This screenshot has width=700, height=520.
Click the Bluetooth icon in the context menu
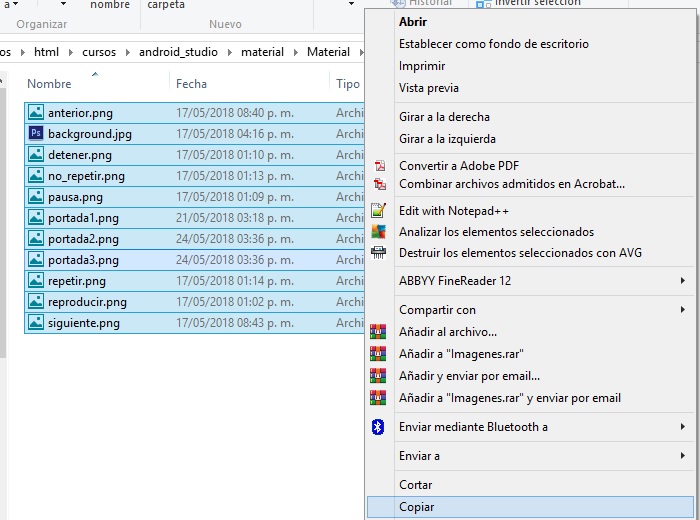[378, 427]
